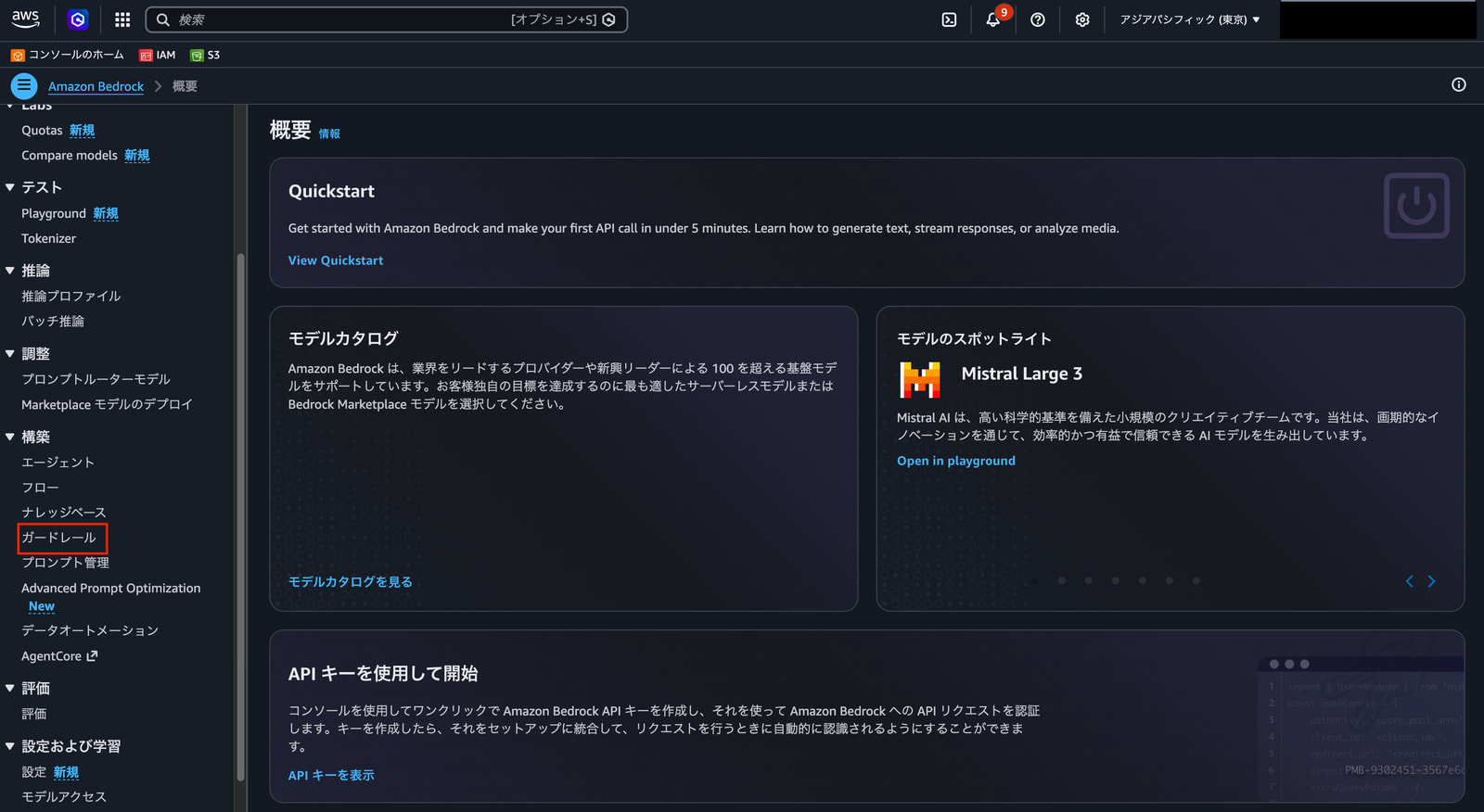The image size is (1484, 812).
Task: Open Tokenizer in the sidebar
Action: [49, 238]
